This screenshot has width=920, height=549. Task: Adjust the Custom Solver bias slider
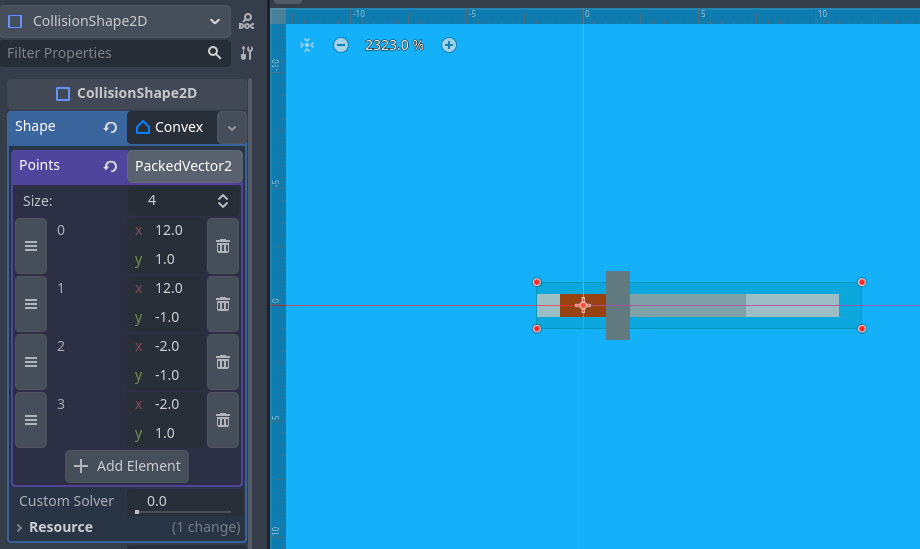click(185, 510)
